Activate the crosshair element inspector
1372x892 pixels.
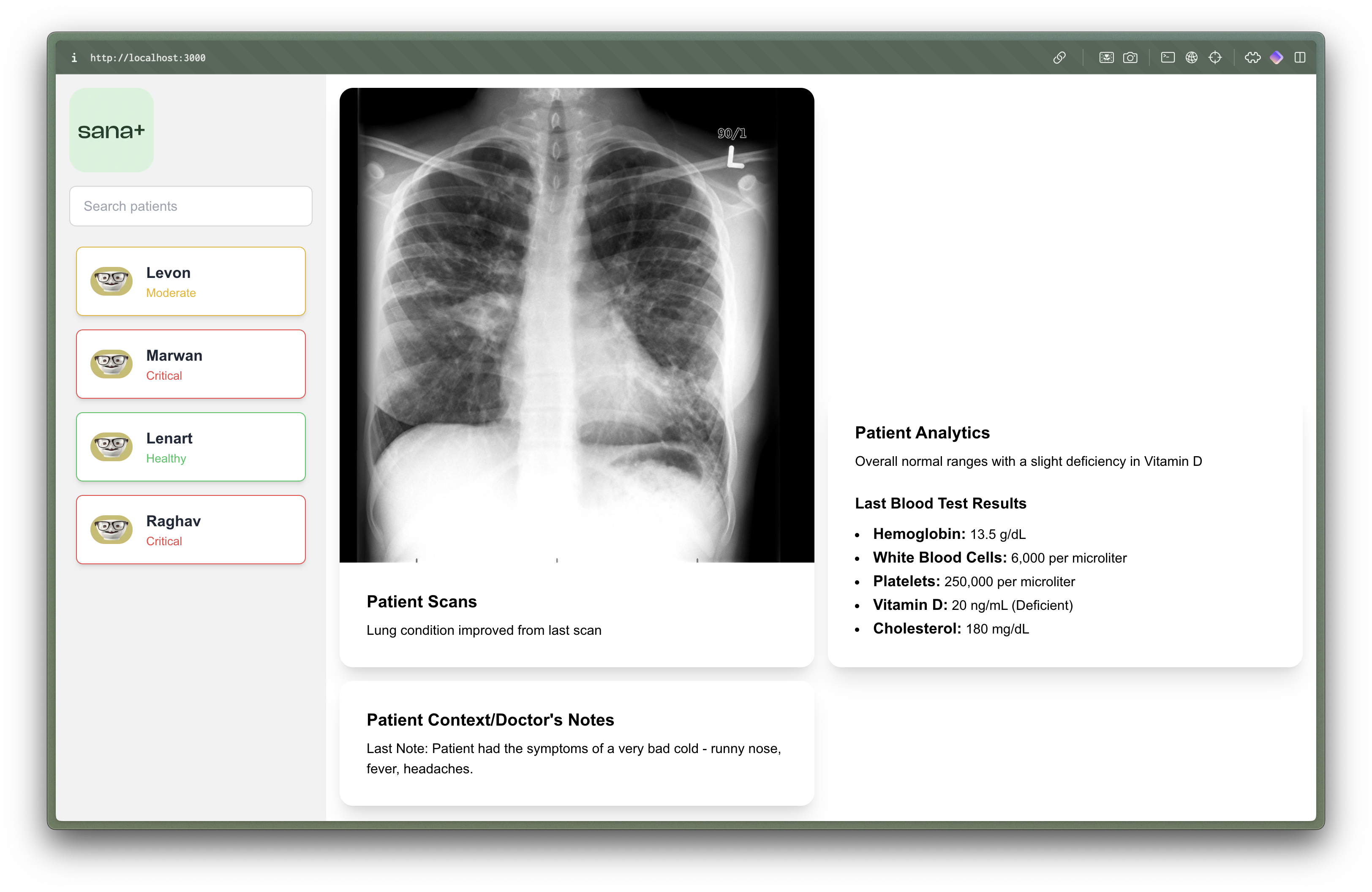click(x=1215, y=57)
